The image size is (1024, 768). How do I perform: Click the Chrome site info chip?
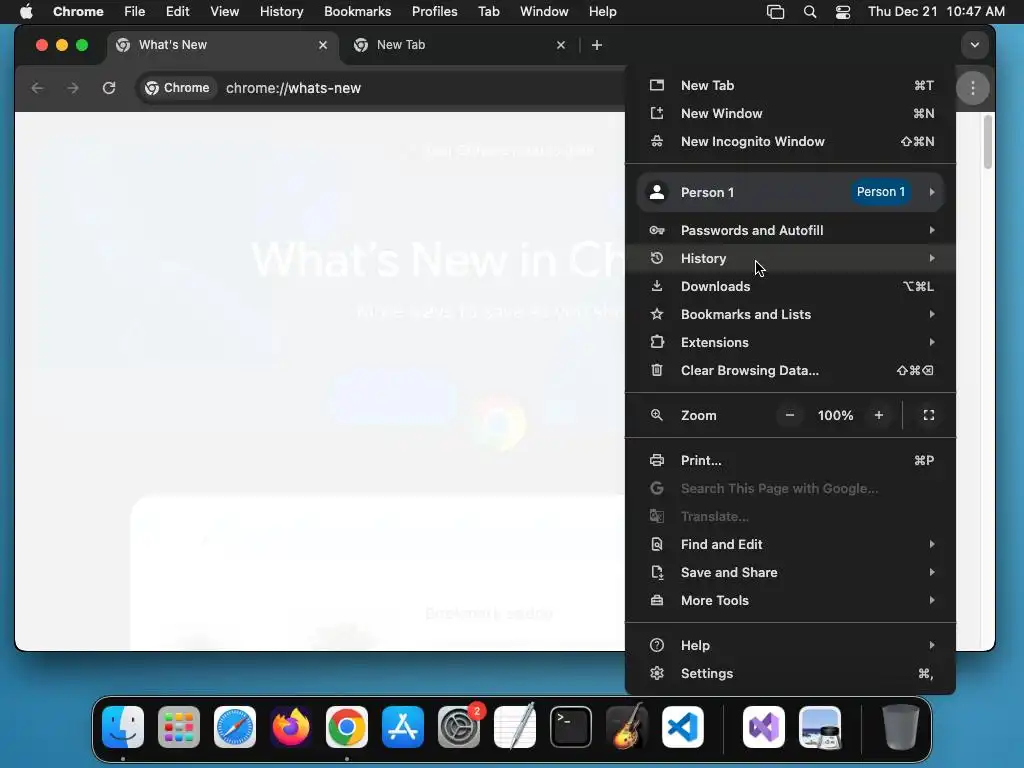(x=177, y=88)
